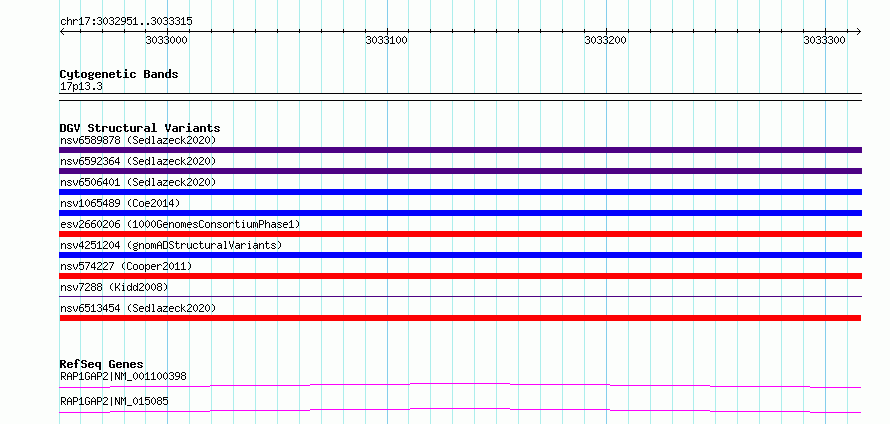Select the RefSeq Genes track title
Screen dimensions: 890x424
102,364
